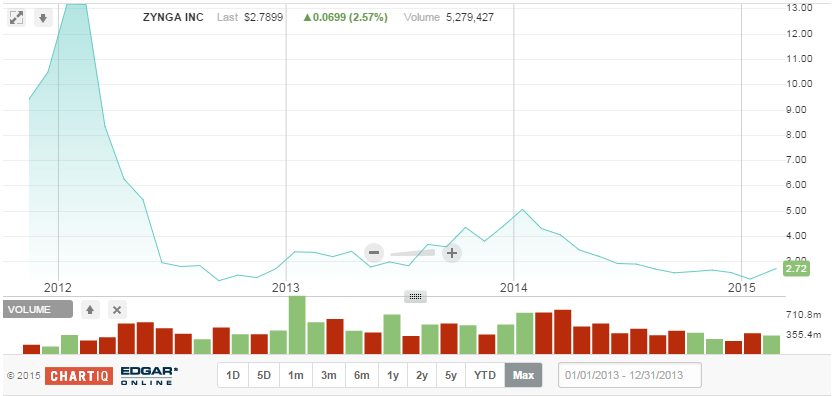Click the Volume 5,279,427 value
This screenshot has width=832, height=396.
[x=471, y=18]
